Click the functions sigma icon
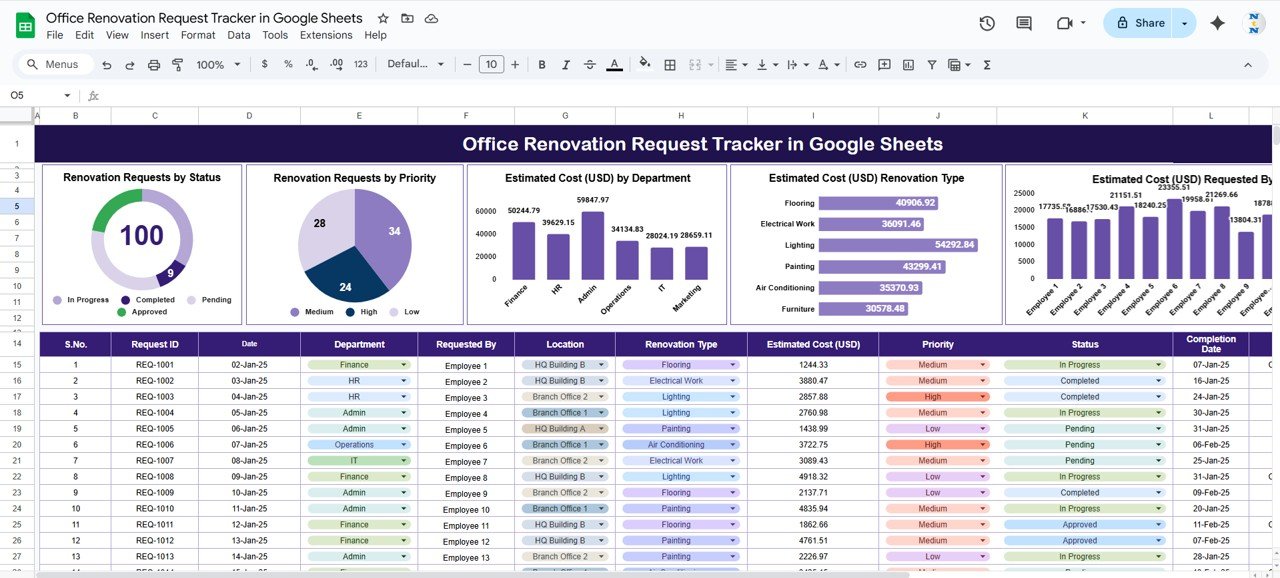1280x578 pixels. click(987, 65)
